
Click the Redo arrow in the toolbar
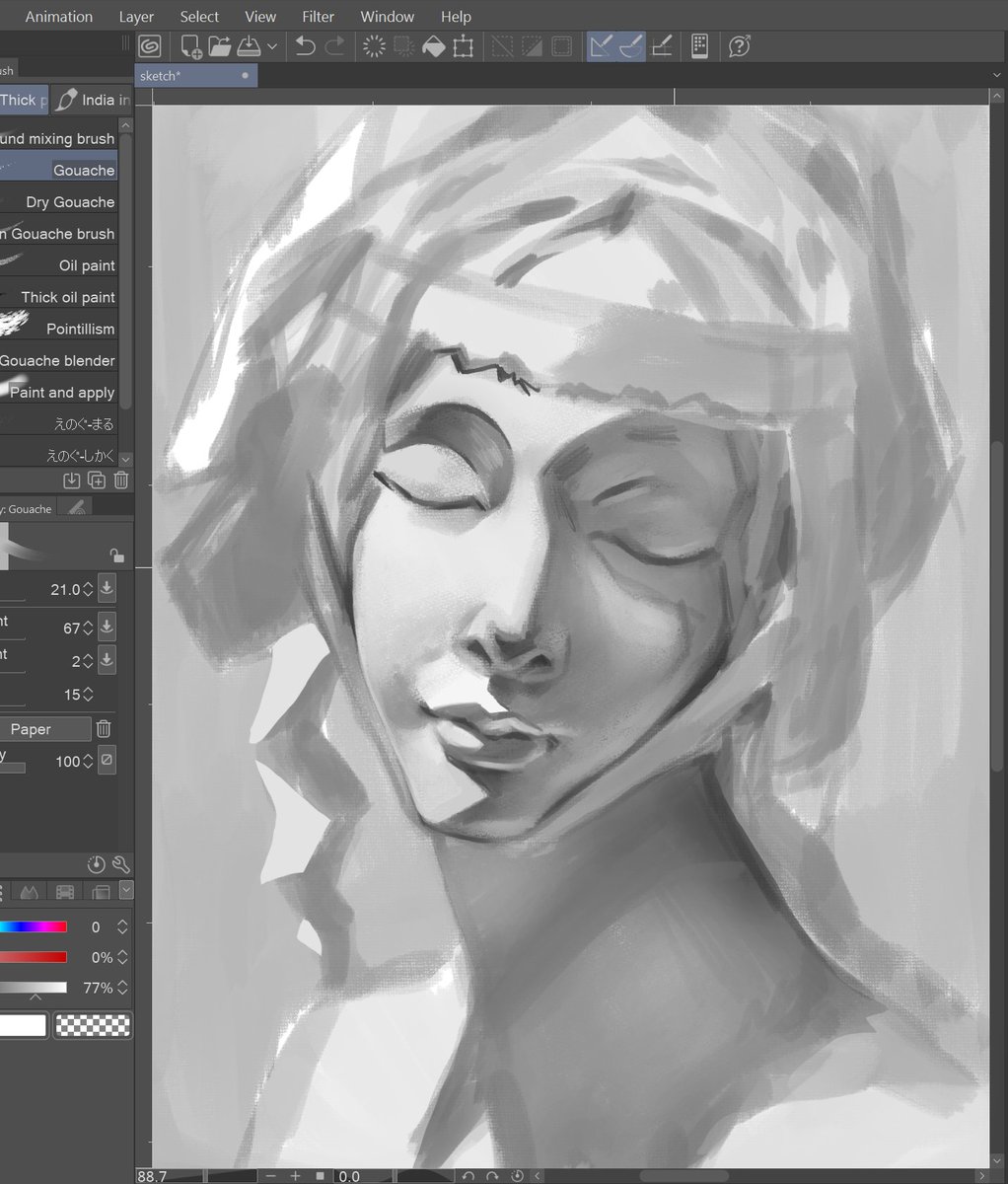(x=334, y=45)
